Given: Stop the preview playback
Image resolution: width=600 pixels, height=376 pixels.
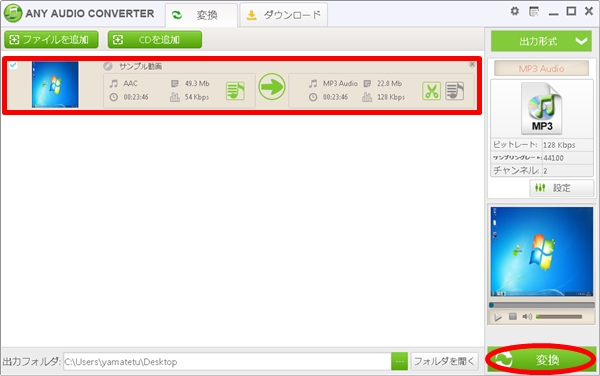Looking at the screenshot, I should (x=513, y=316).
